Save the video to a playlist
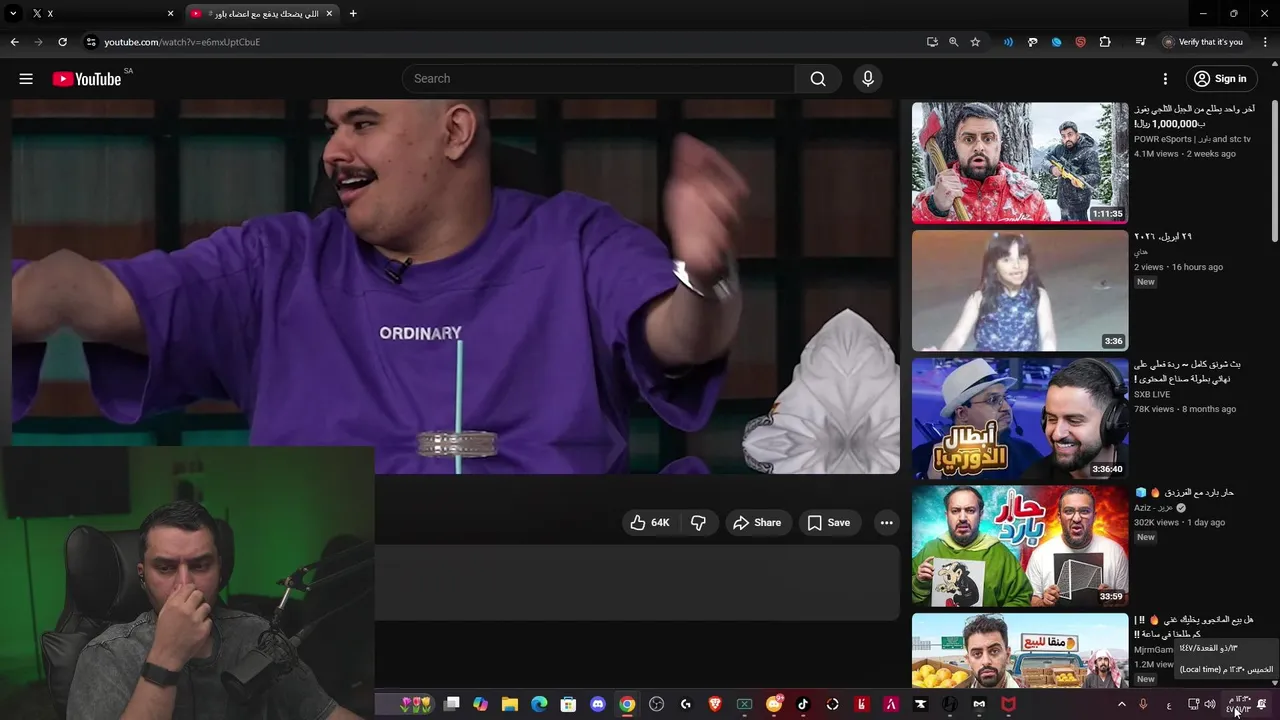 pos(828,523)
